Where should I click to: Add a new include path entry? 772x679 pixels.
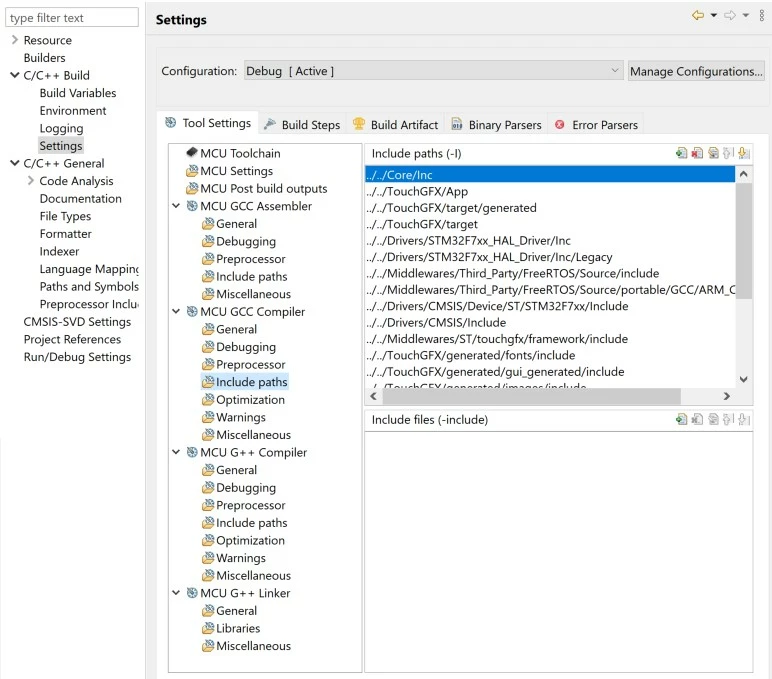pyautogui.click(x=681, y=154)
